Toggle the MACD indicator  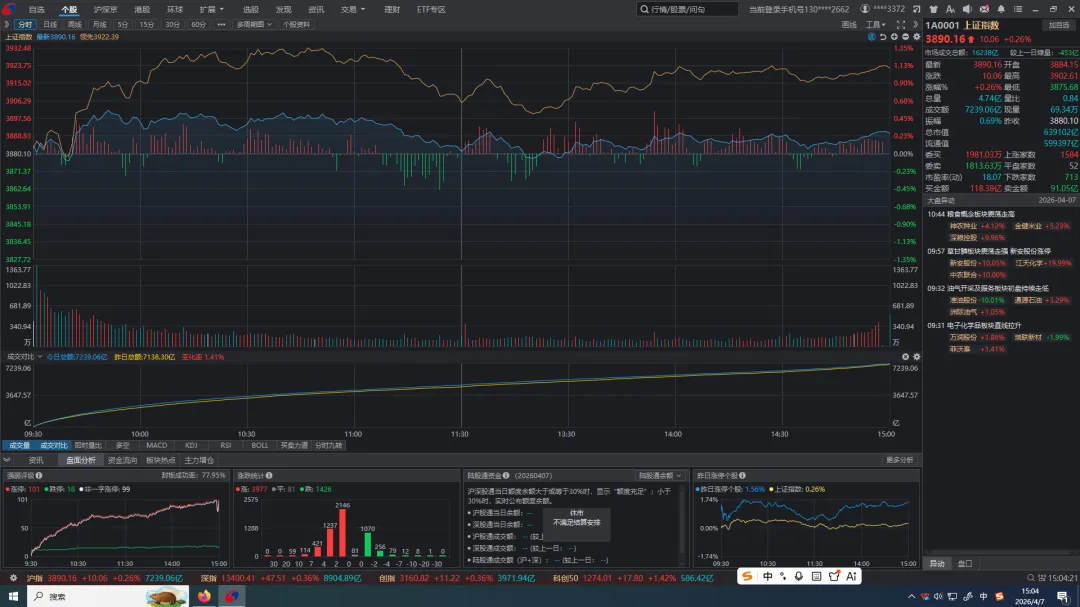pyautogui.click(x=156, y=445)
